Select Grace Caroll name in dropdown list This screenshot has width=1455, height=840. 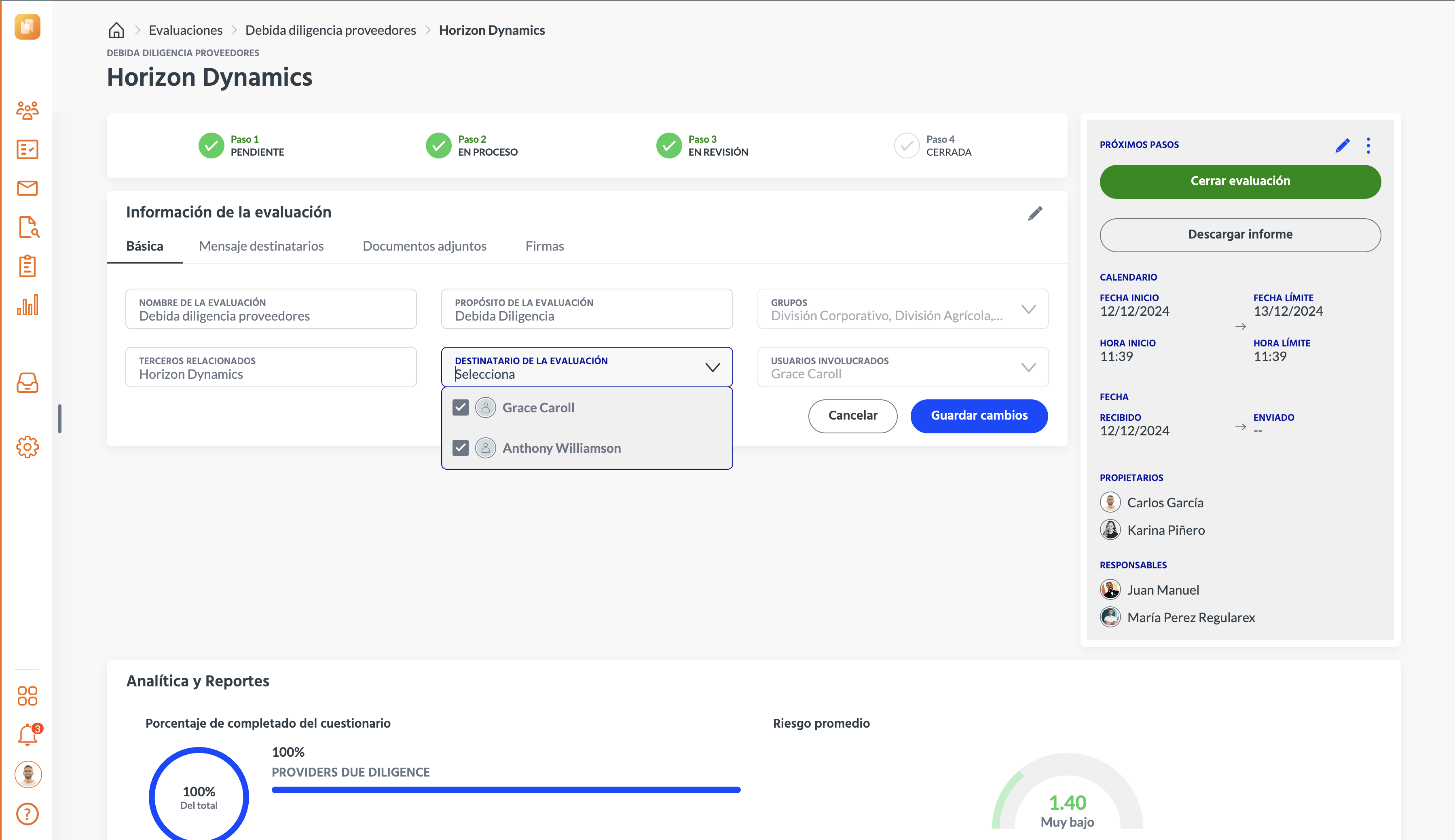pyautogui.click(x=539, y=408)
